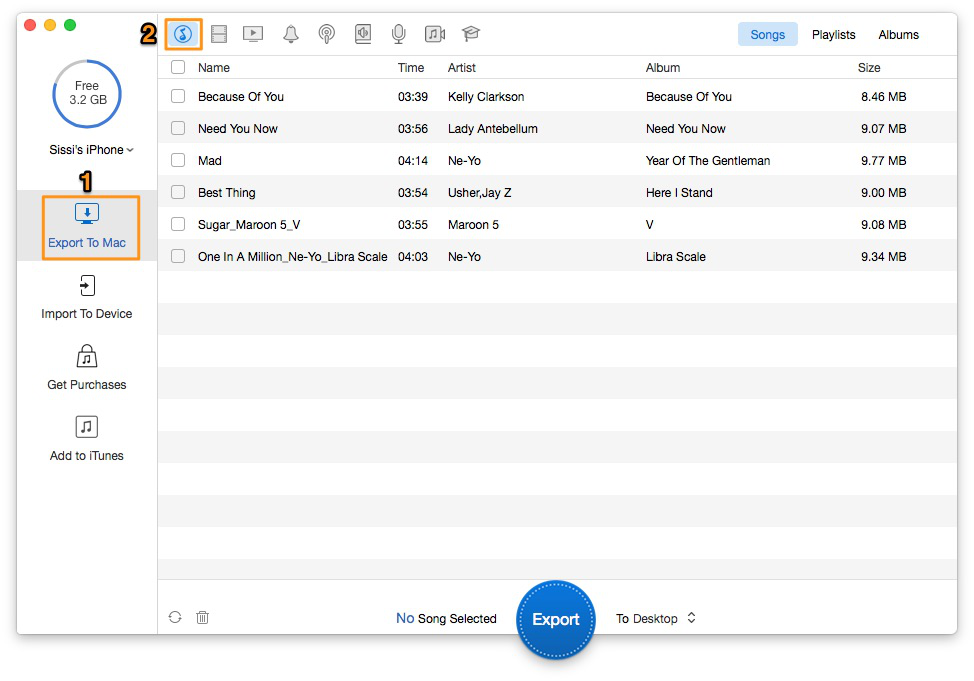974x681 pixels.
Task: Select Export To Mac in sidebar
Action: point(87,227)
